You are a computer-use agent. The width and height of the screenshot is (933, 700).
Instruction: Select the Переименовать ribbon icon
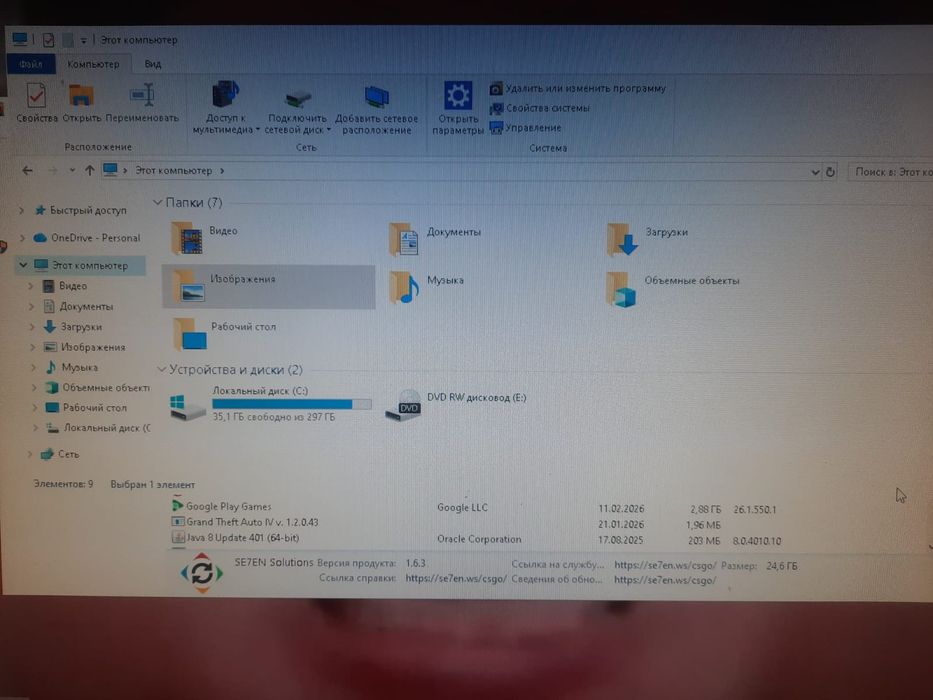pos(142,95)
